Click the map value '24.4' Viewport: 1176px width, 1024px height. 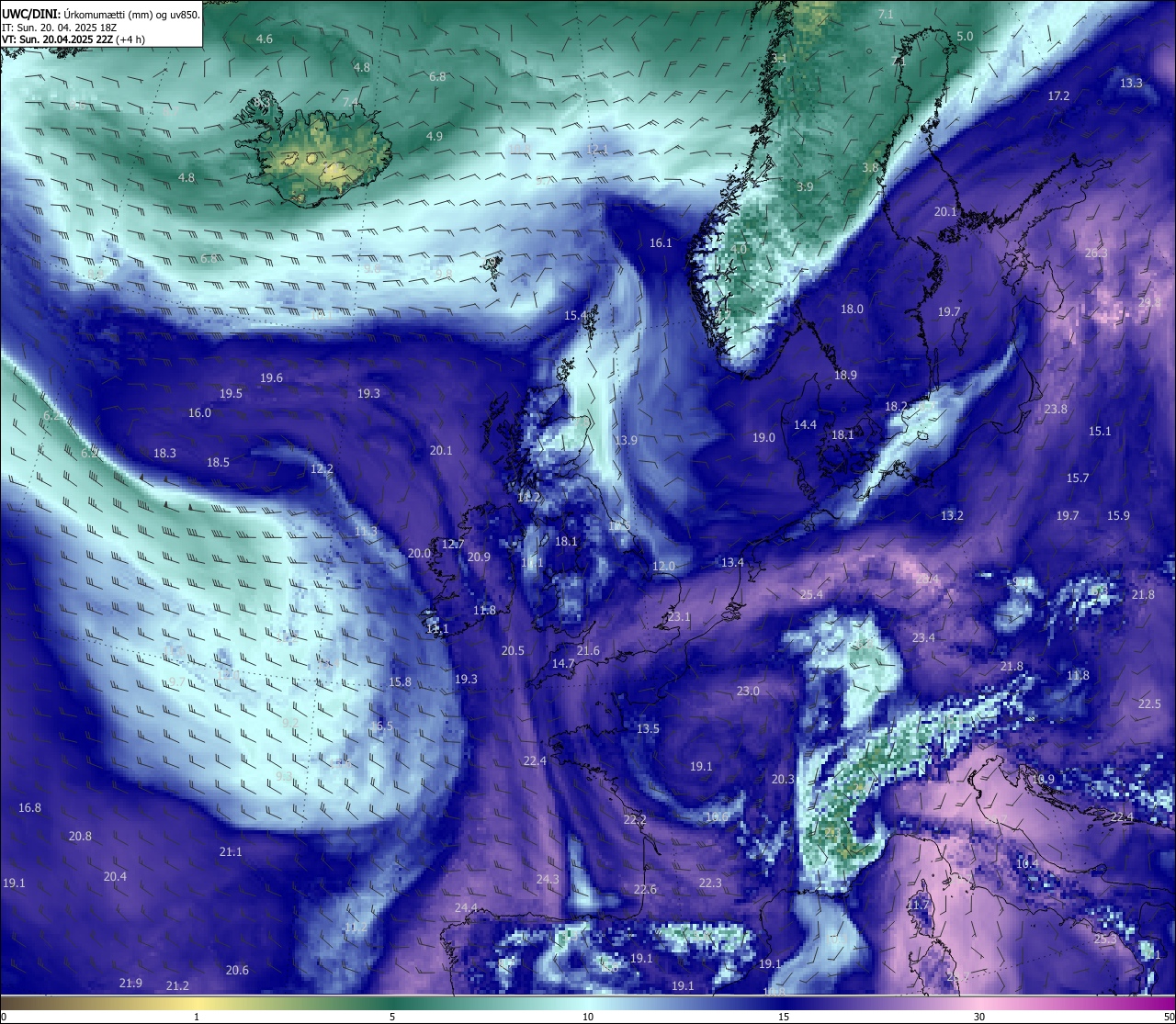[466, 907]
